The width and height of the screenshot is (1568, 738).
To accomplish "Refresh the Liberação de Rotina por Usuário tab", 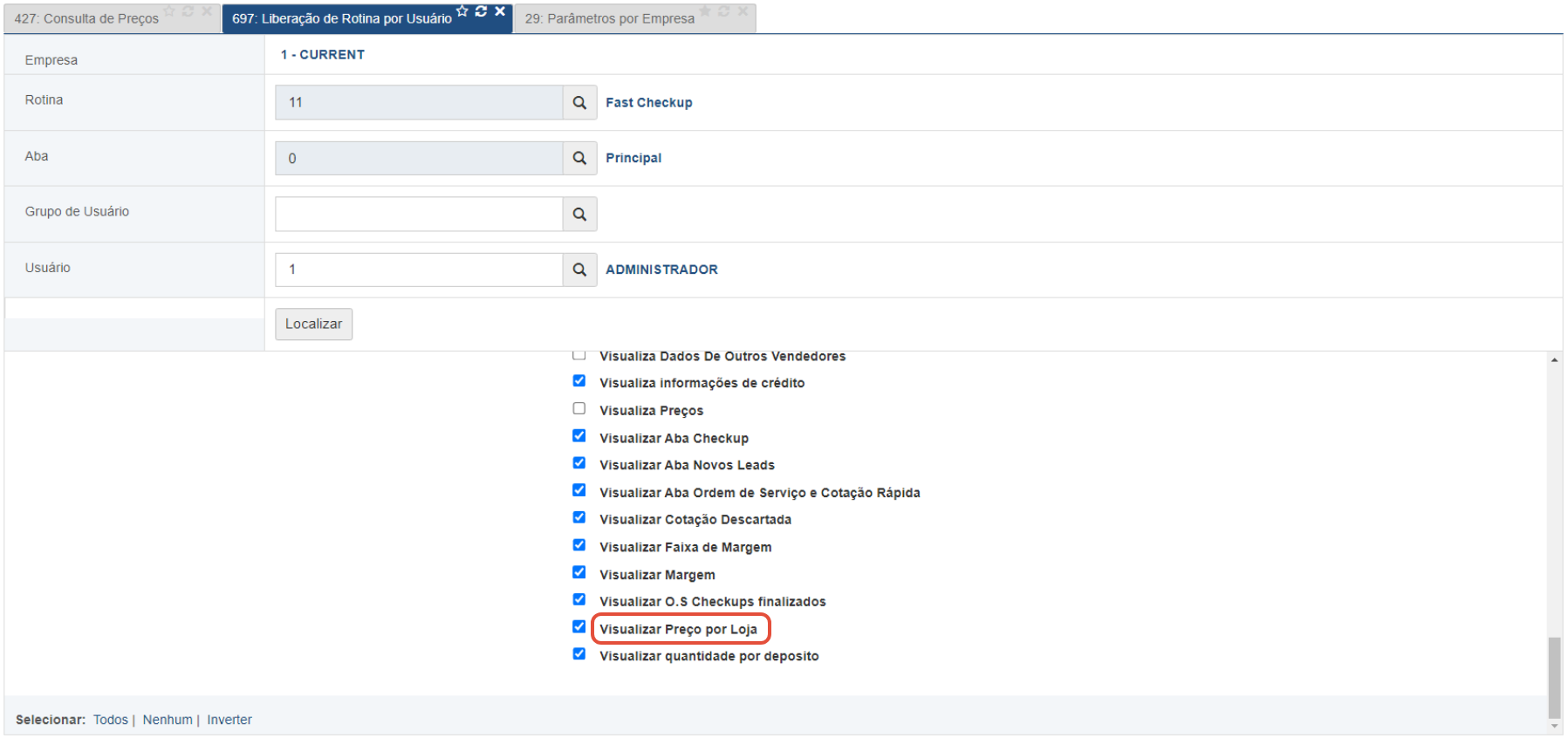I will (x=481, y=11).
